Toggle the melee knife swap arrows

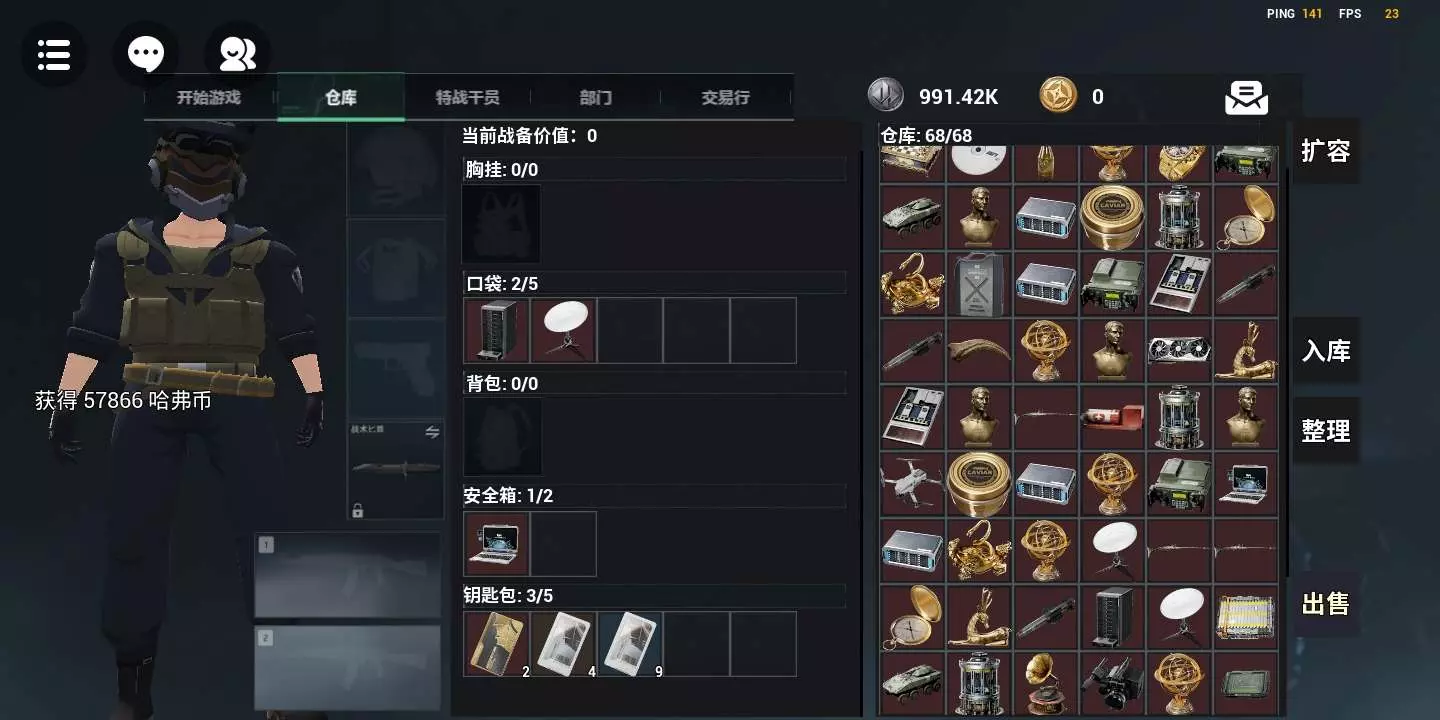click(432, 432)
